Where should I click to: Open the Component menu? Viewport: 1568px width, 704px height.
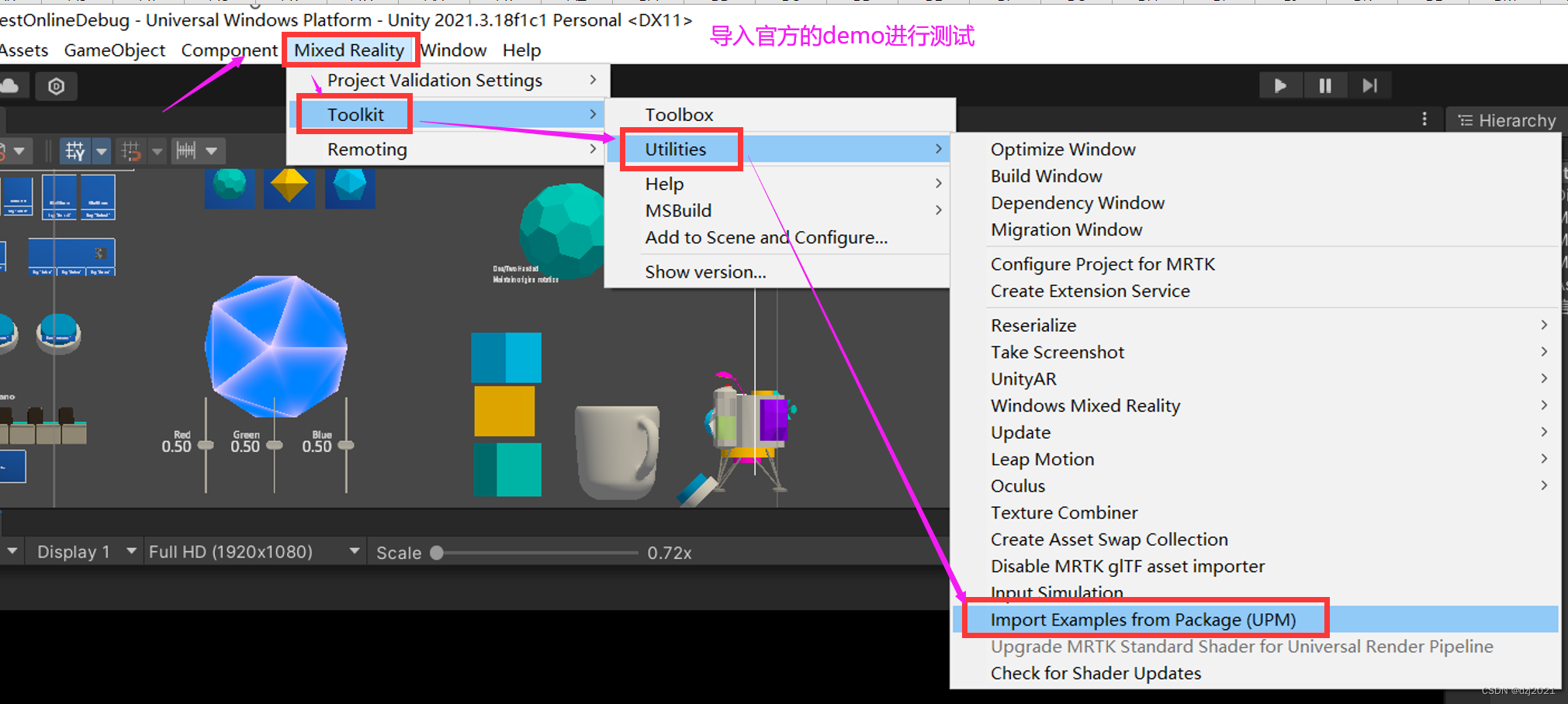tap(229, 50)
